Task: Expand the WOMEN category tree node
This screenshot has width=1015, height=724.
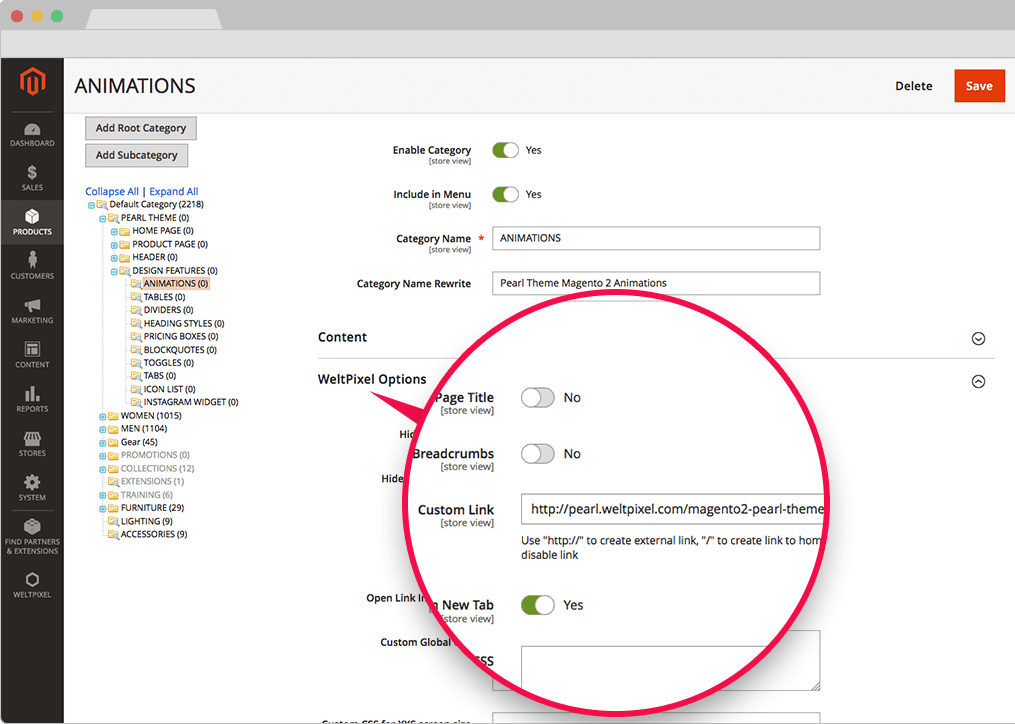Action: pyautogui.click(x=102, y=416)
